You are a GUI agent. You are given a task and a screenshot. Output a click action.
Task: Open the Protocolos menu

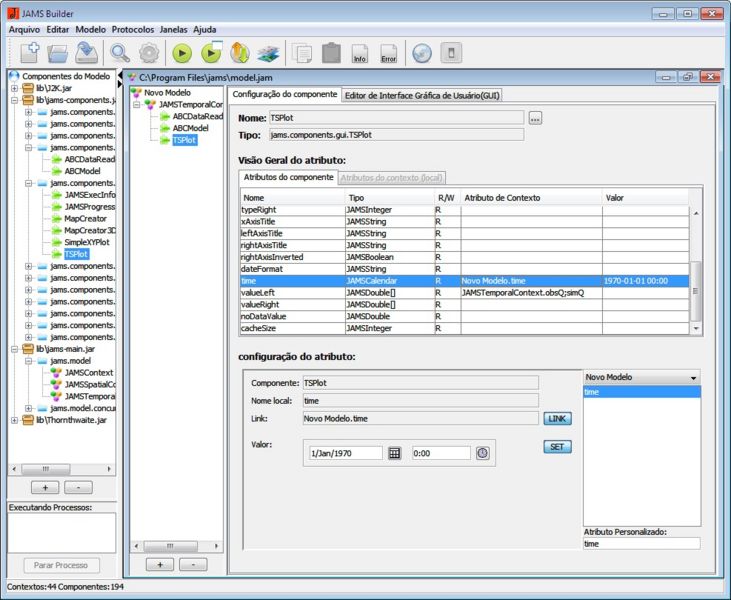point(133,30)
